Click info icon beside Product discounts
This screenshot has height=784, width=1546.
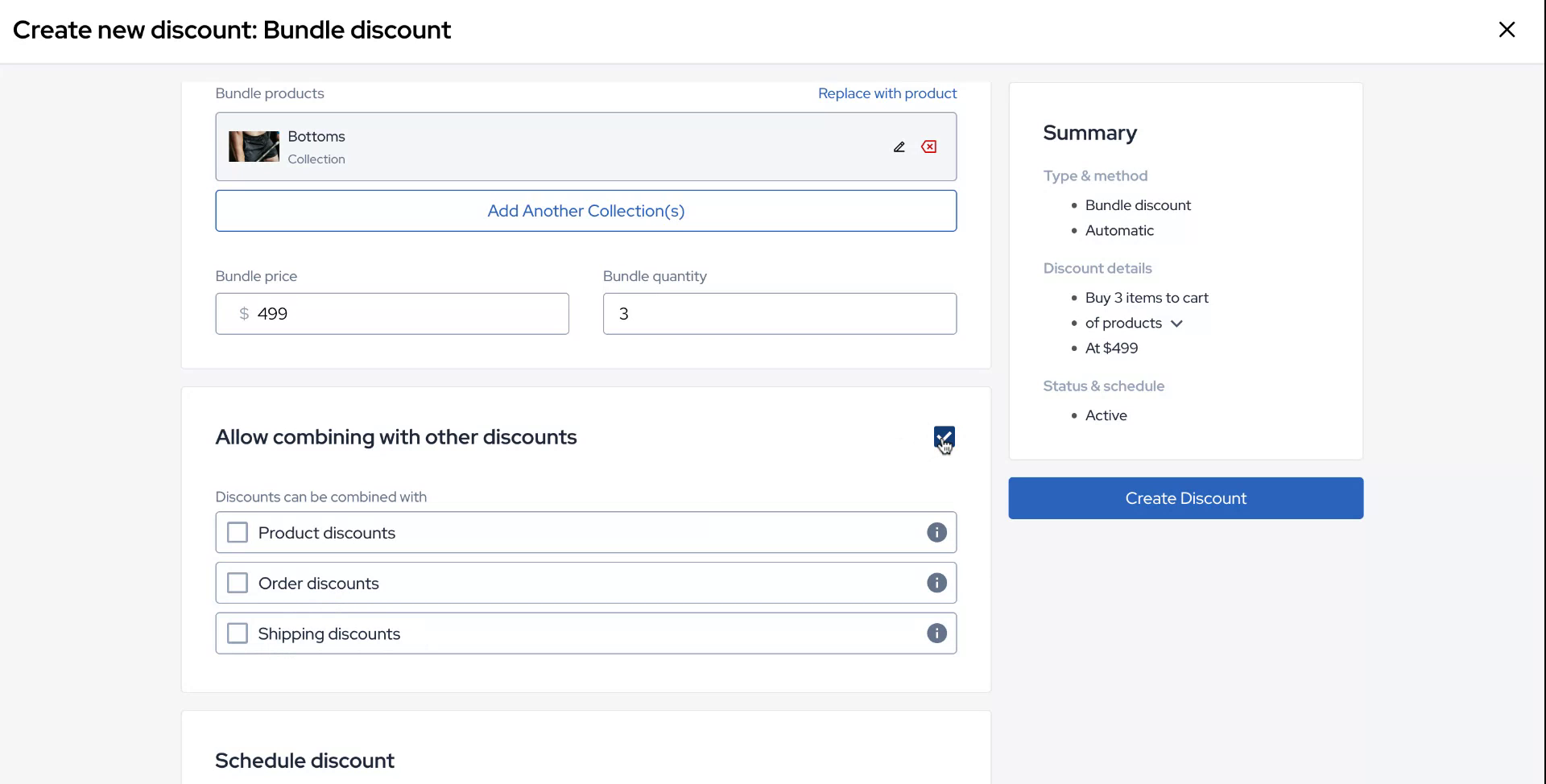point(936,532)
